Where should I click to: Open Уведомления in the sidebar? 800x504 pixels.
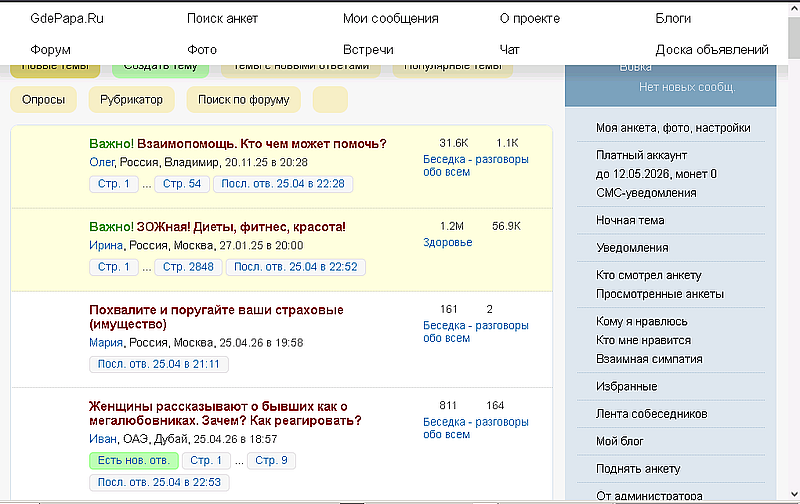[x=632, y=248]
